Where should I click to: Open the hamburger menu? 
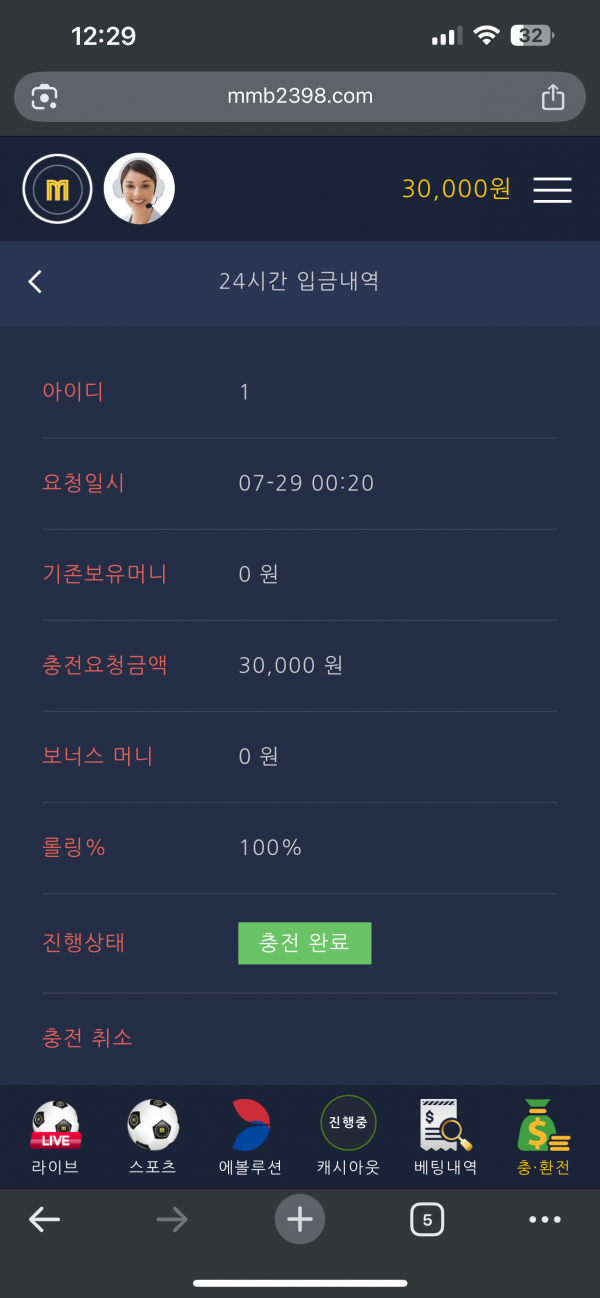click(x=552, y=190)
